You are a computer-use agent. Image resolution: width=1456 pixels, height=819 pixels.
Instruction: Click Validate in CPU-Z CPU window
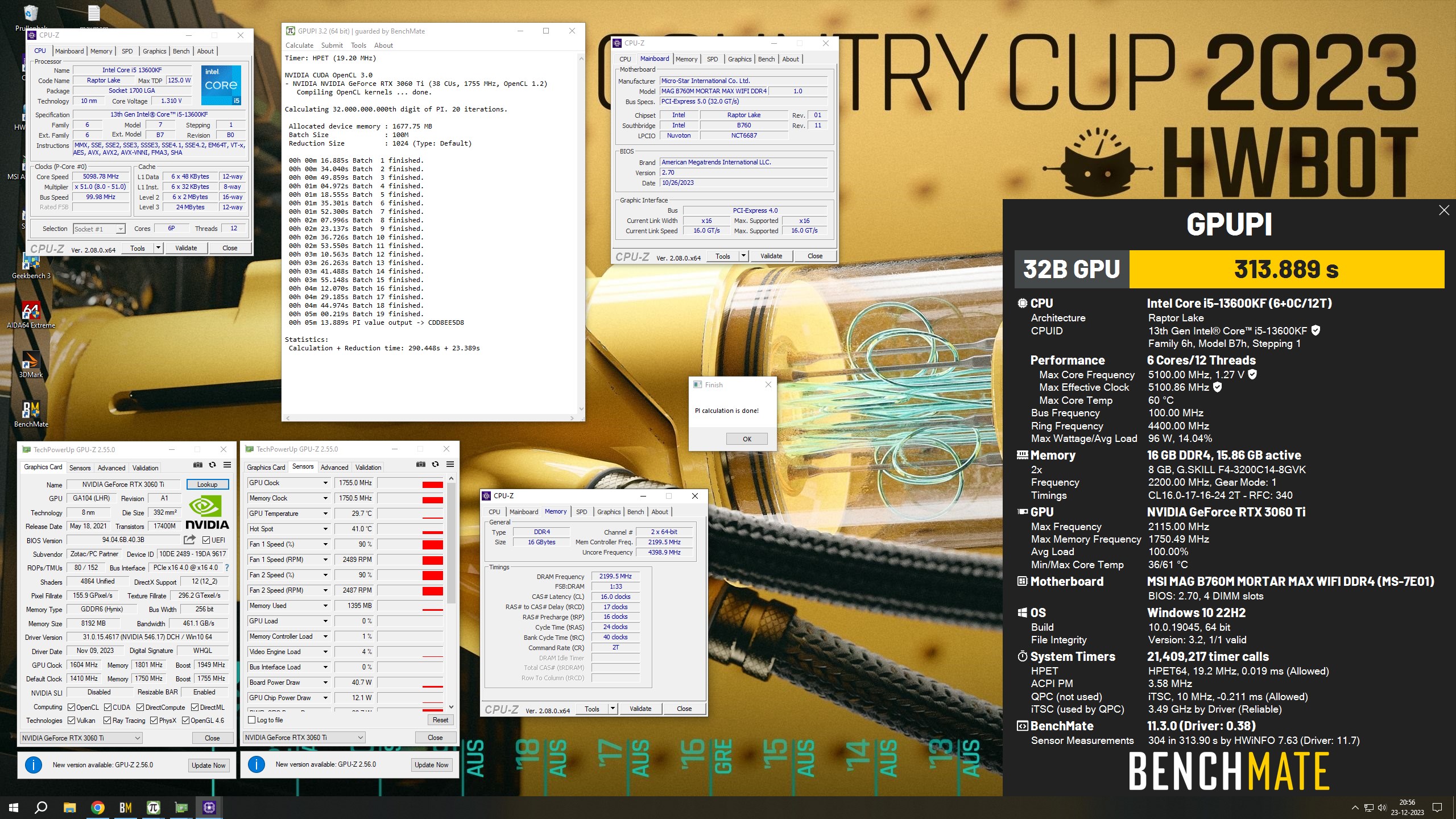[186, 248]
